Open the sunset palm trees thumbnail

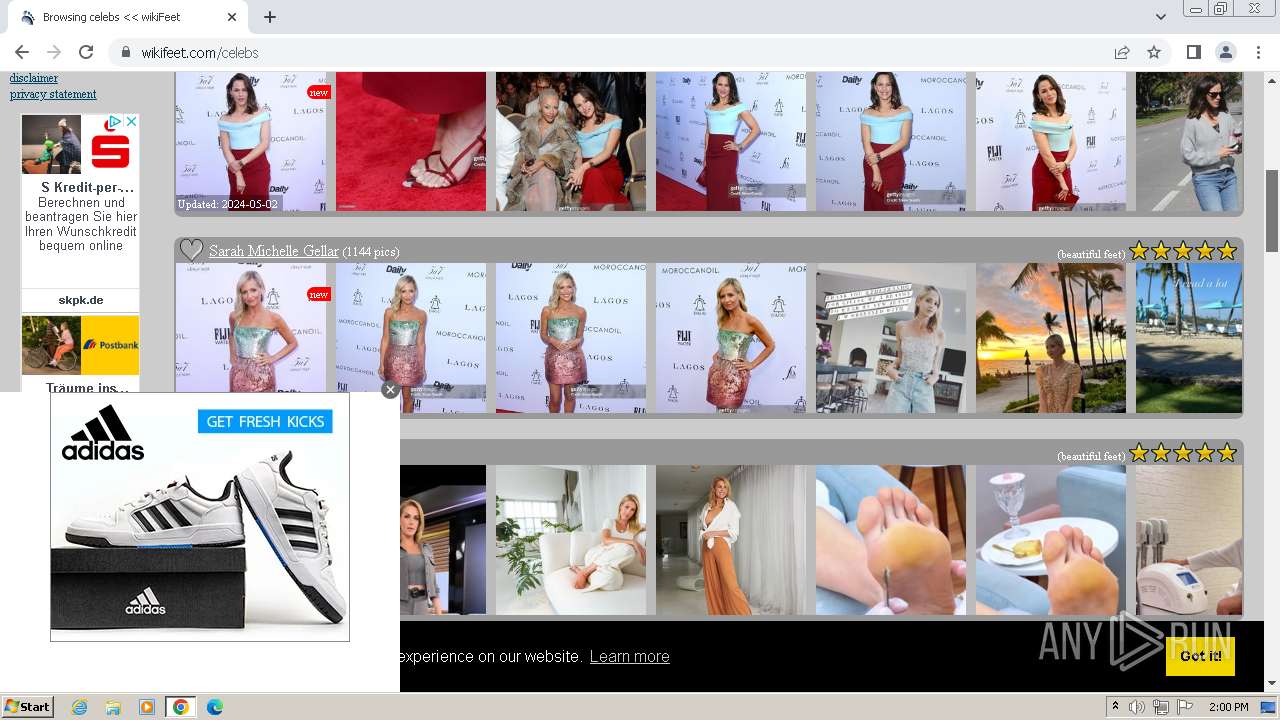[x=1051, y=338]
